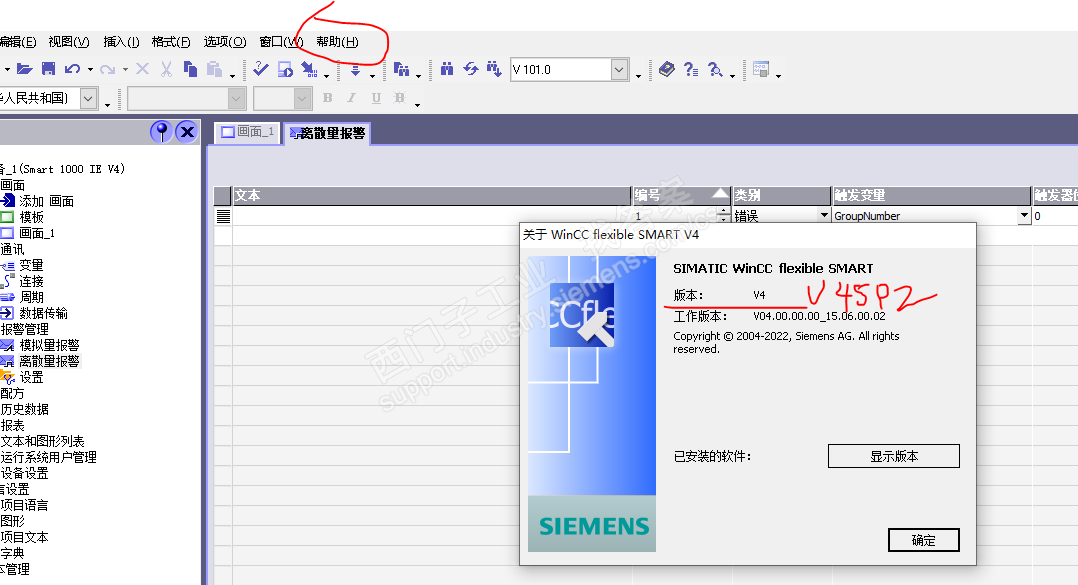Click the grayed Strikethrough formatting icon
Viewport: 1078px width, 585px height.
(399, 98)
